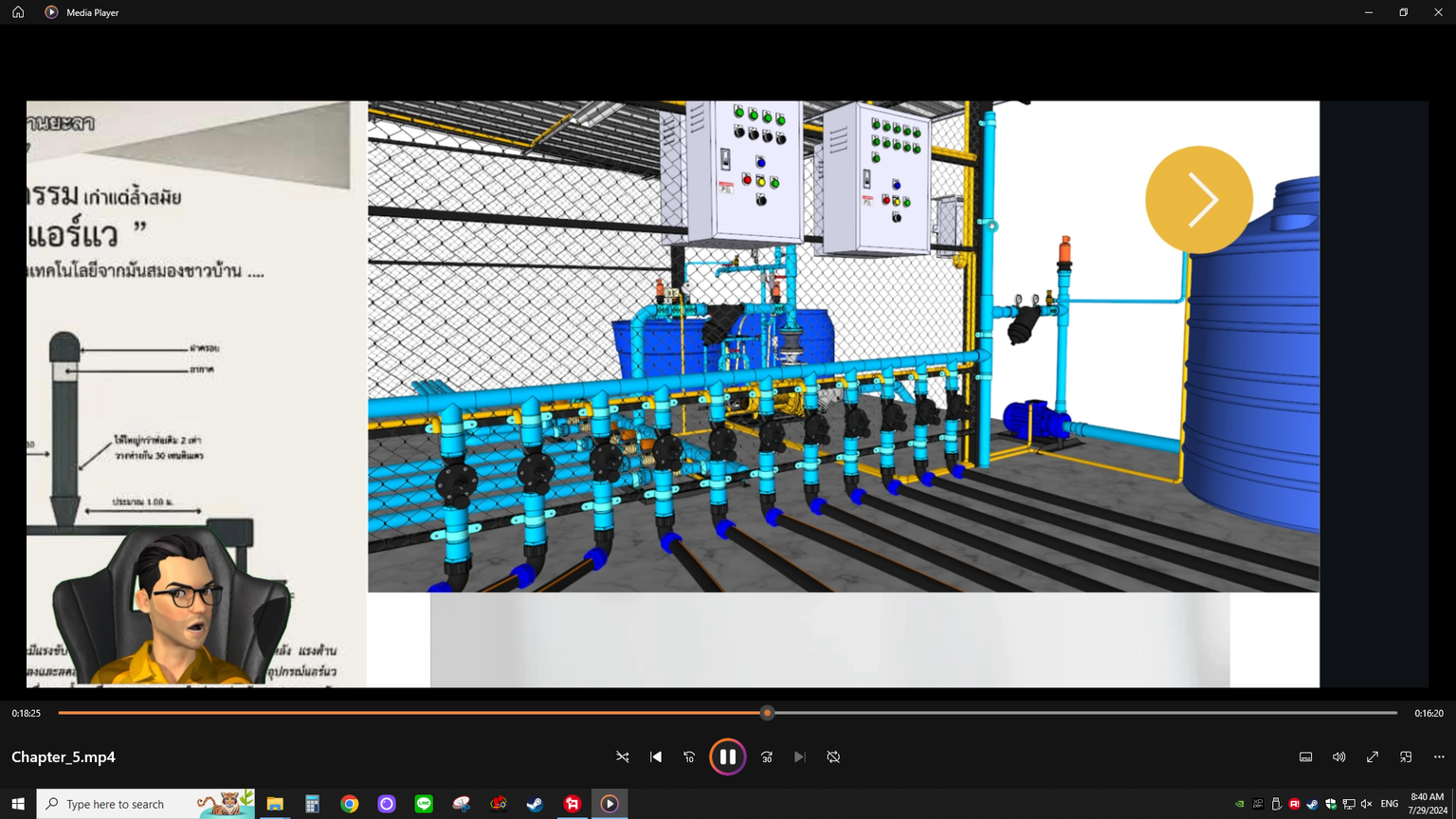
Task: Pause the video playback
Action: pos(727,756)
